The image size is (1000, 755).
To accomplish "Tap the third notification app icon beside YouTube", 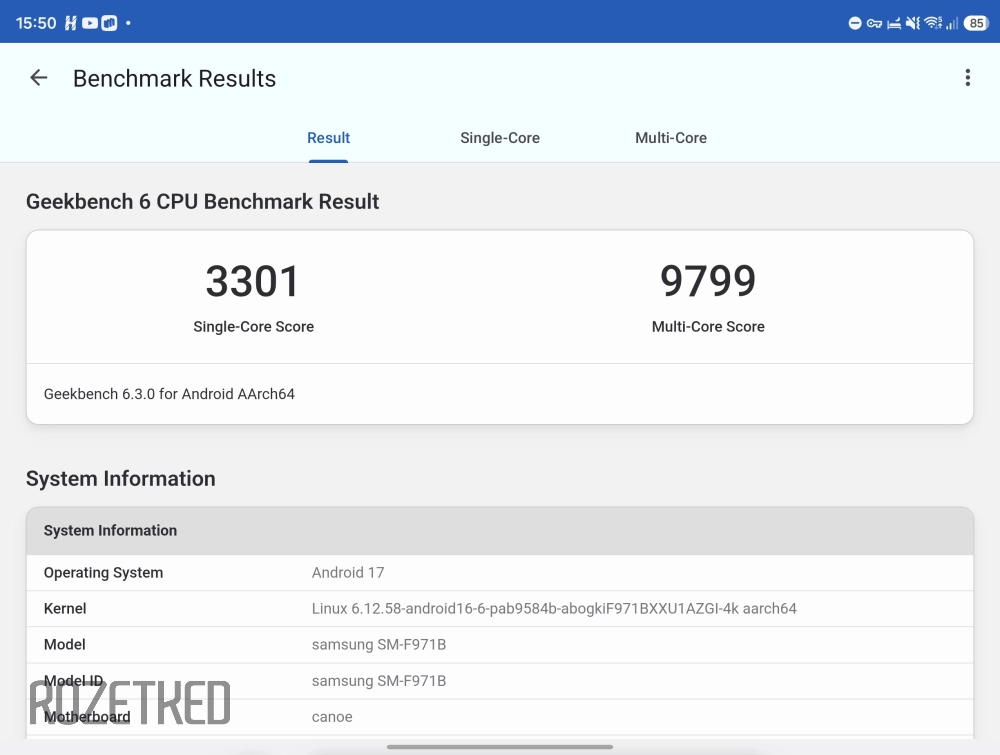I will click(110, 23).
